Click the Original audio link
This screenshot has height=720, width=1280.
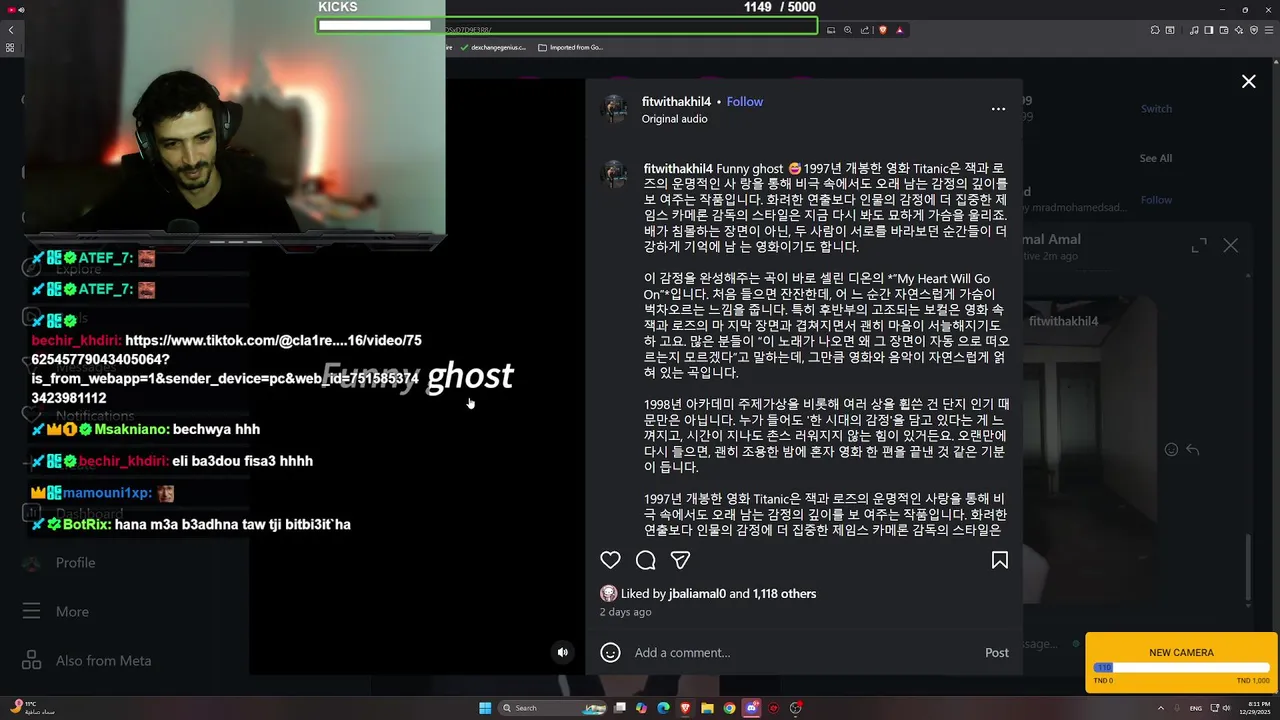pyautogui.click(x=675, y=119)
